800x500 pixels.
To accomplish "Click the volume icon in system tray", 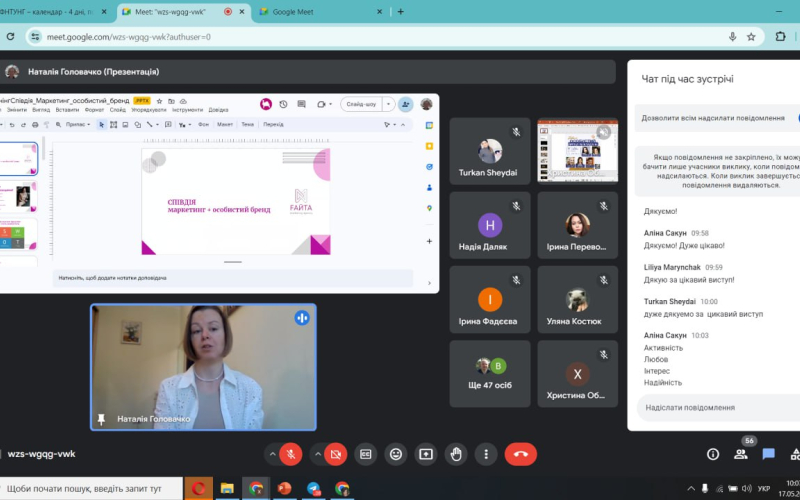I will click(x=747, y=489).
